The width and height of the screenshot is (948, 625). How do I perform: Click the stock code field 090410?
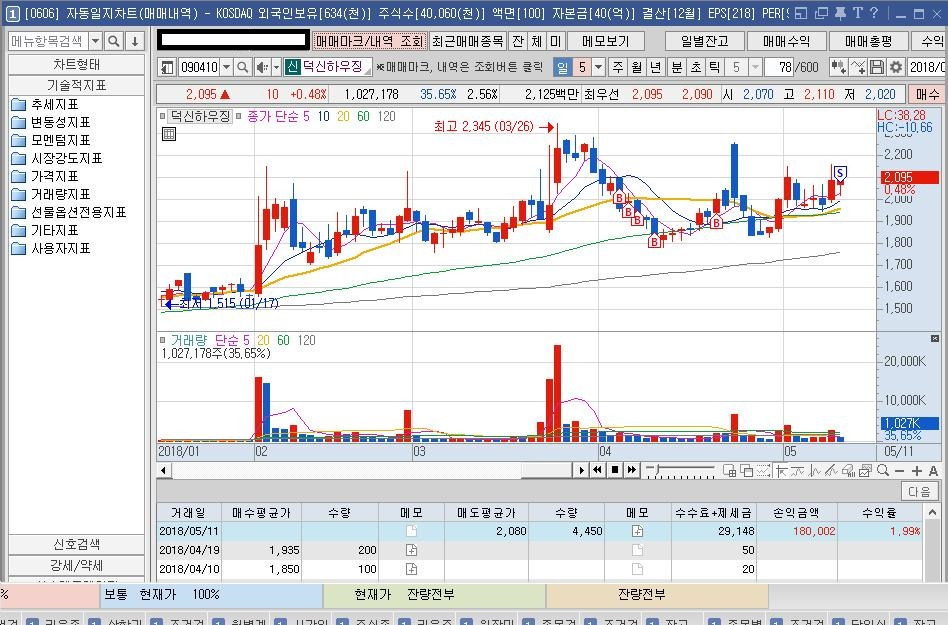tap(199, 67)
